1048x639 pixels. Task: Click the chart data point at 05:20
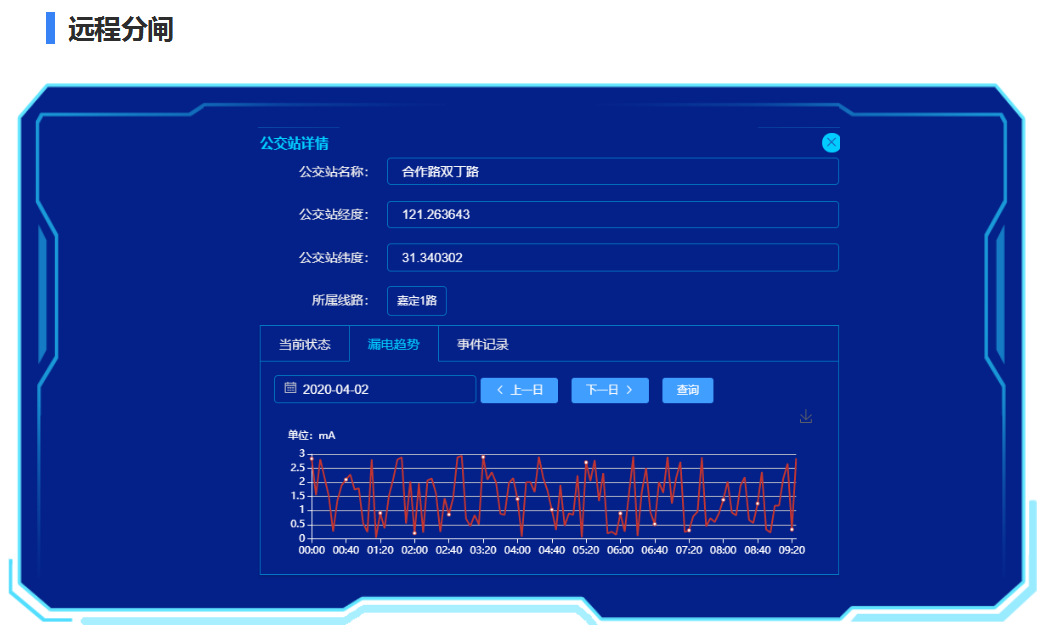pyautogui.click(x=586, y=463)
